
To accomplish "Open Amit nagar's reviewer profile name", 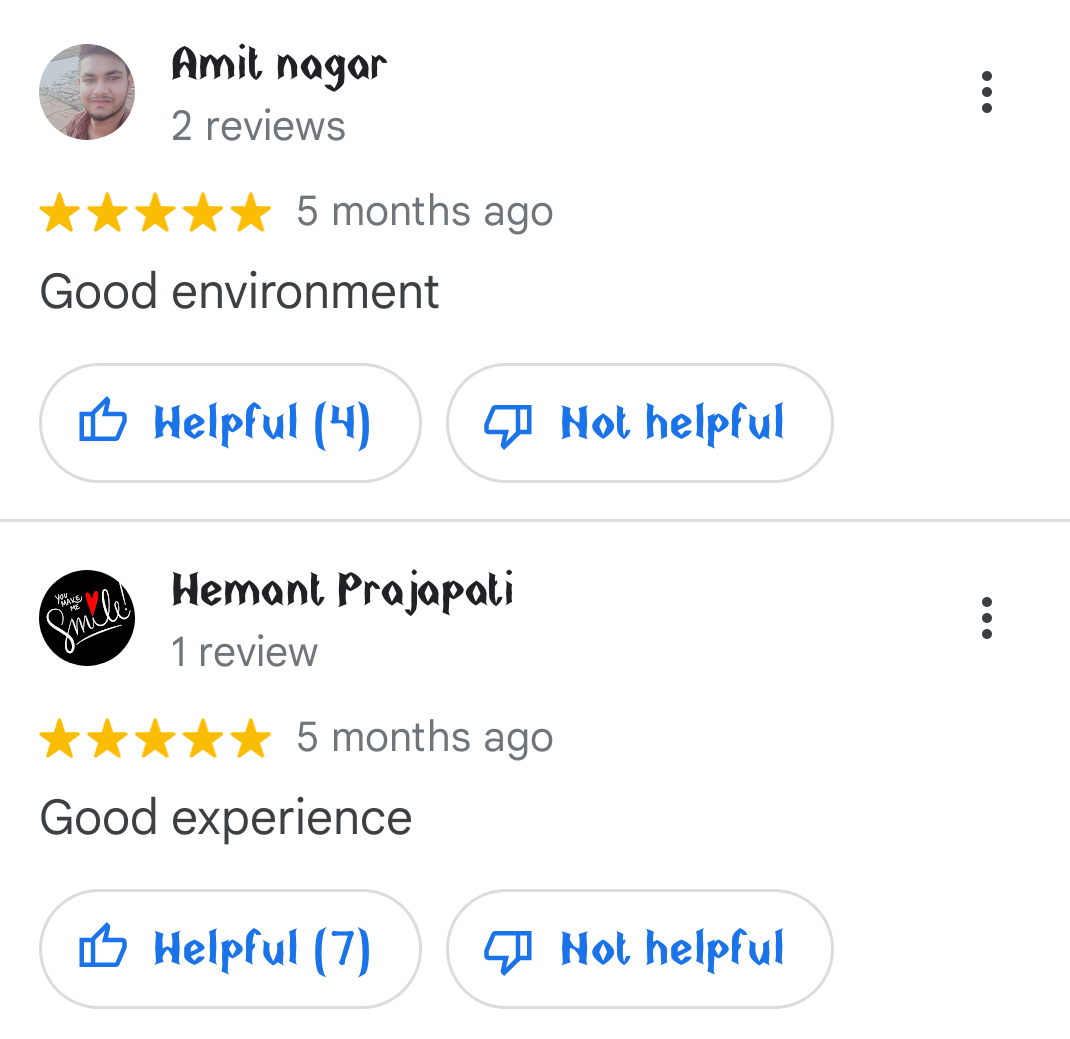I will pos(279,67).
